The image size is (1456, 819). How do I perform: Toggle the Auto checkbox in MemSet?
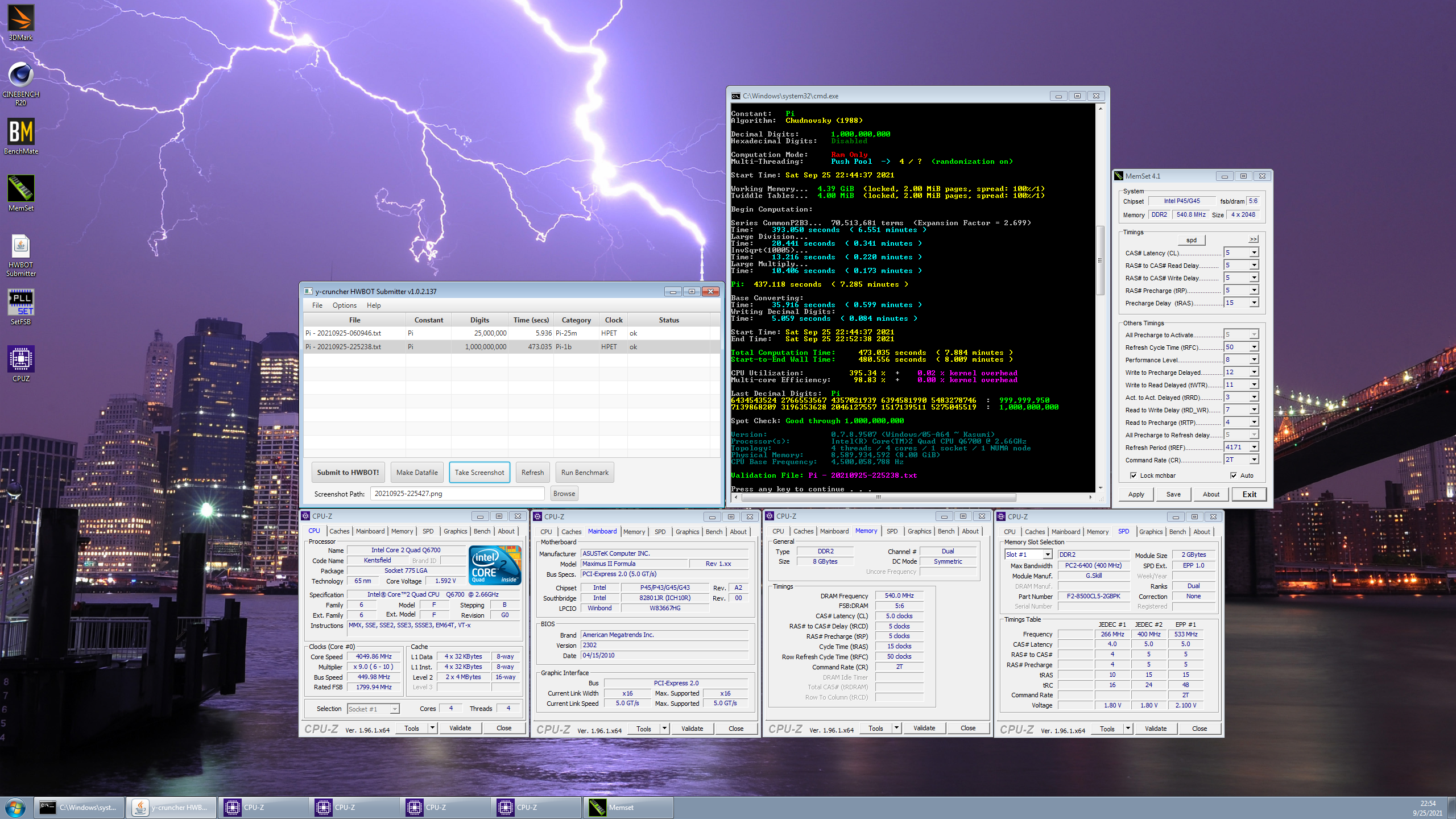1234,475
